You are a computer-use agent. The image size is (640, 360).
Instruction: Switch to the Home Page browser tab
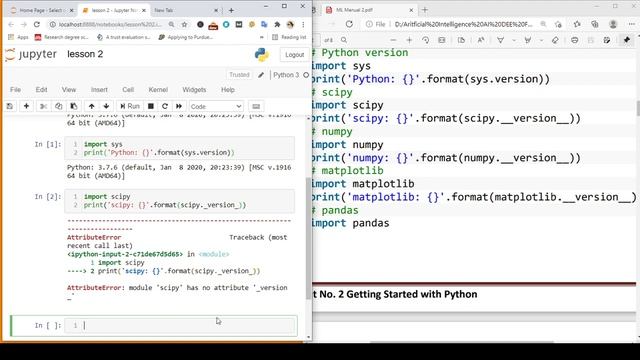[x=41, y=10]
